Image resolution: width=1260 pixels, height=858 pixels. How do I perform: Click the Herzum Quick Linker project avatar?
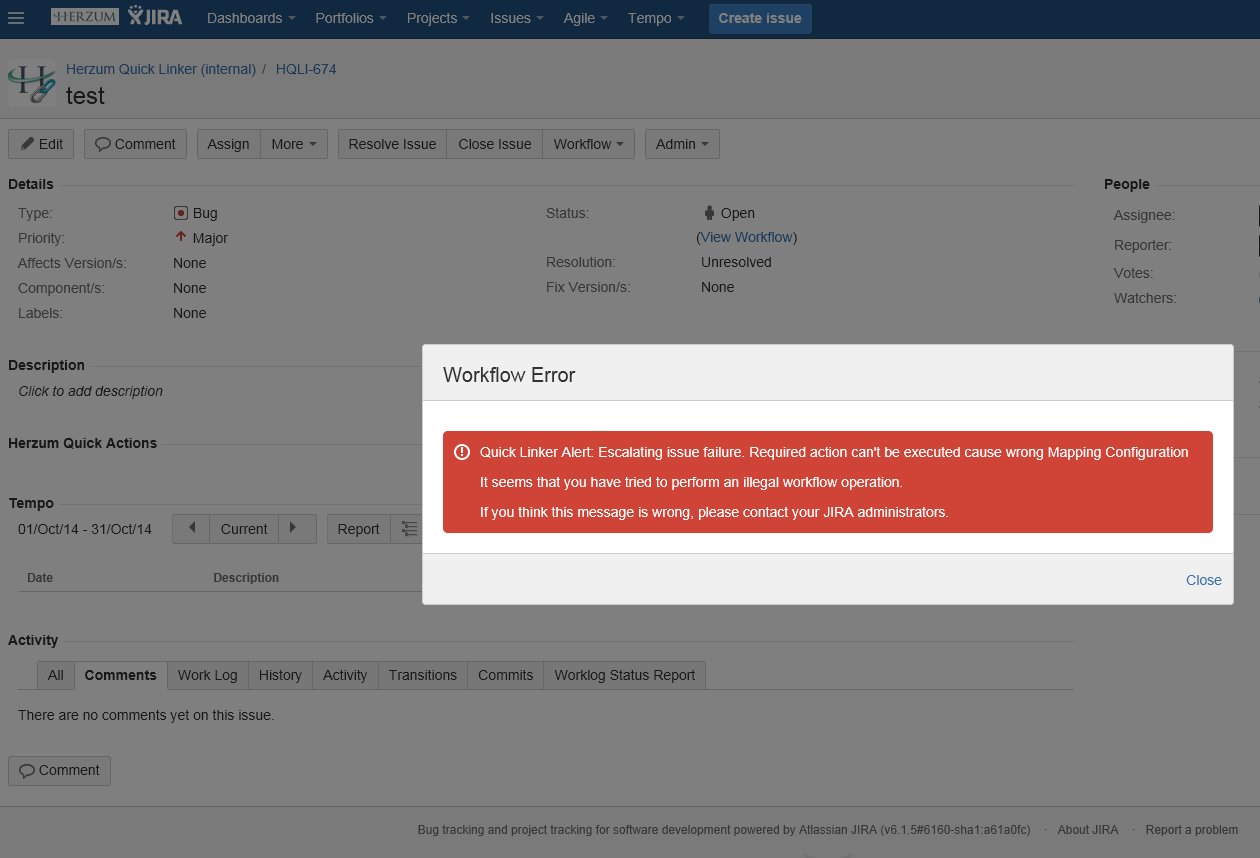coord(32,83)
